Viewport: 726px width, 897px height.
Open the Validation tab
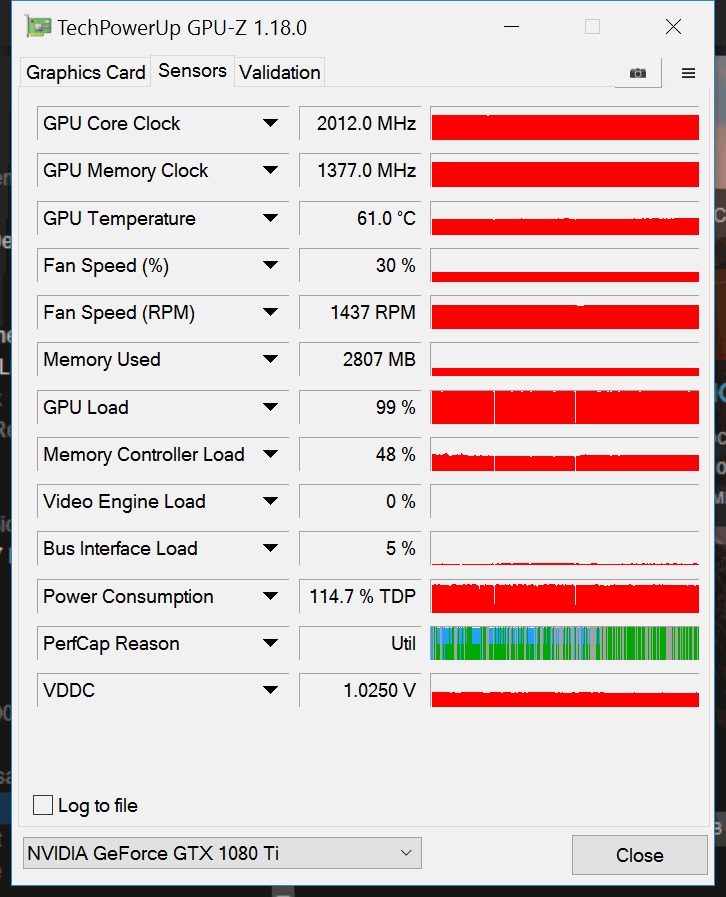coord(280,72)
